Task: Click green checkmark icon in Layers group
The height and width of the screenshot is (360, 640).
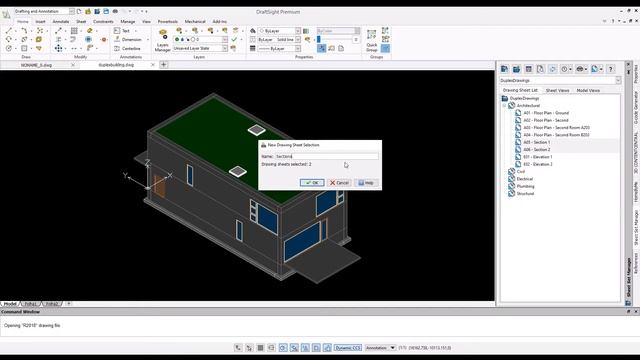Action: (x=234, y=40)
